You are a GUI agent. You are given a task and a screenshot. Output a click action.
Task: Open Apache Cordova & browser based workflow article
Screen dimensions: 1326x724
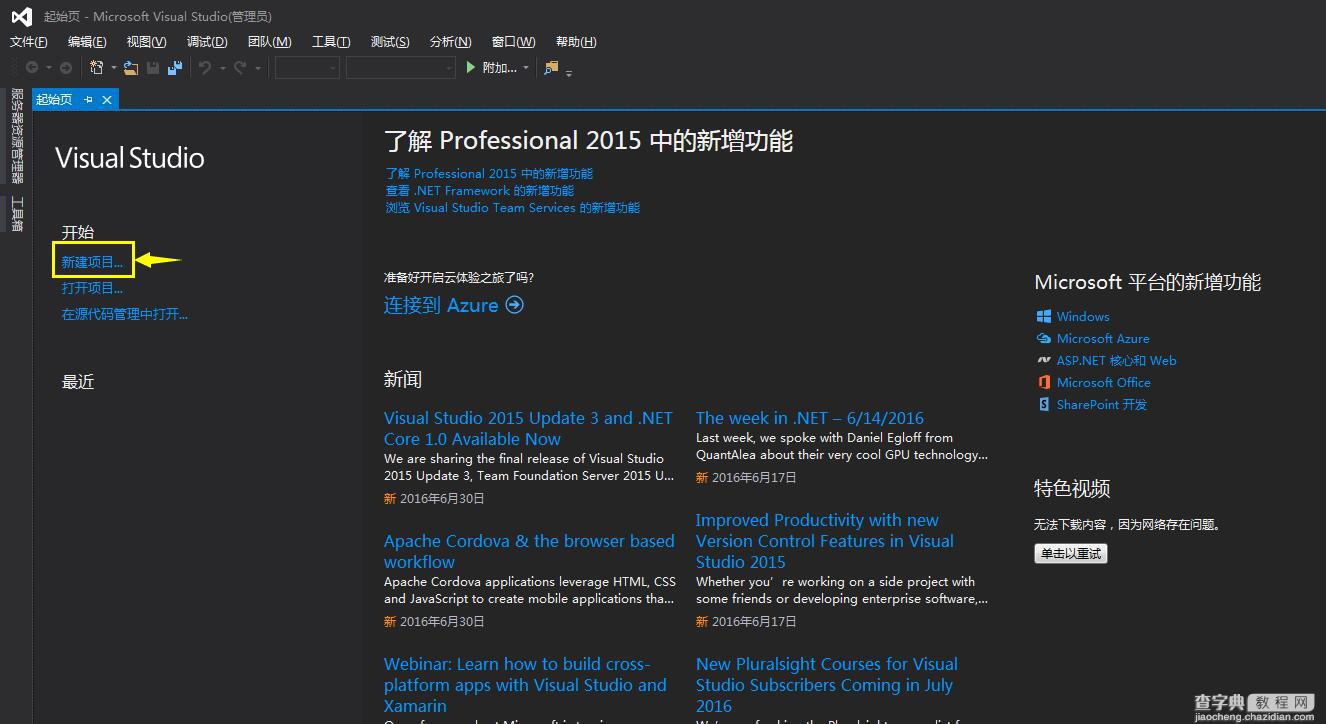click(529, 551)
